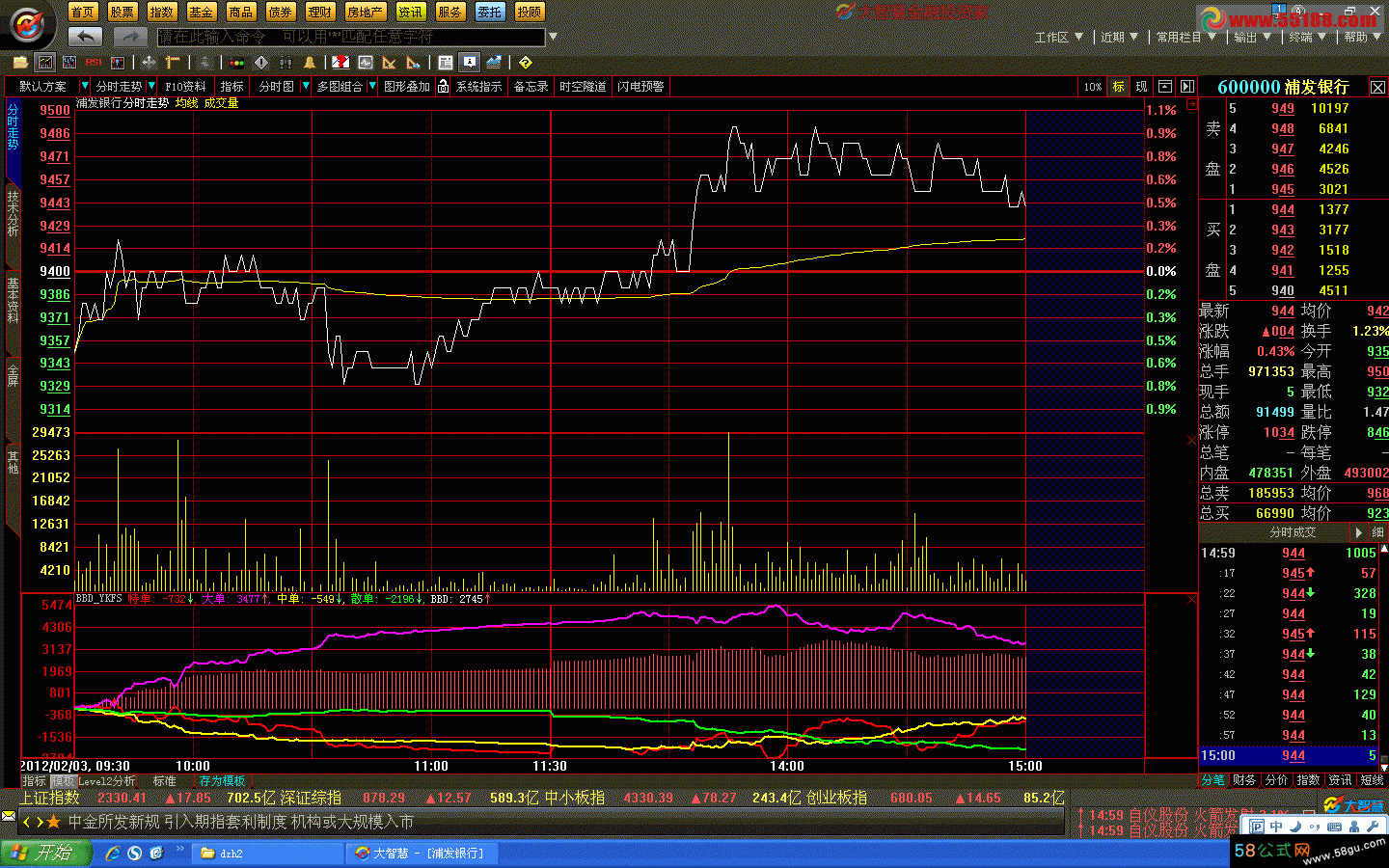Viewport: 1389px width, 868px height.
Task: Expand the 多图组合 dropdown arrow
Action: coord(372,86)
